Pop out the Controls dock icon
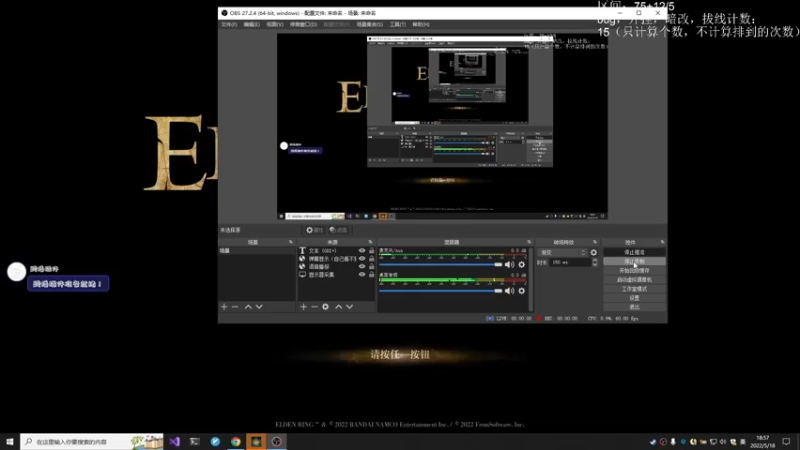 pos(662,242)
